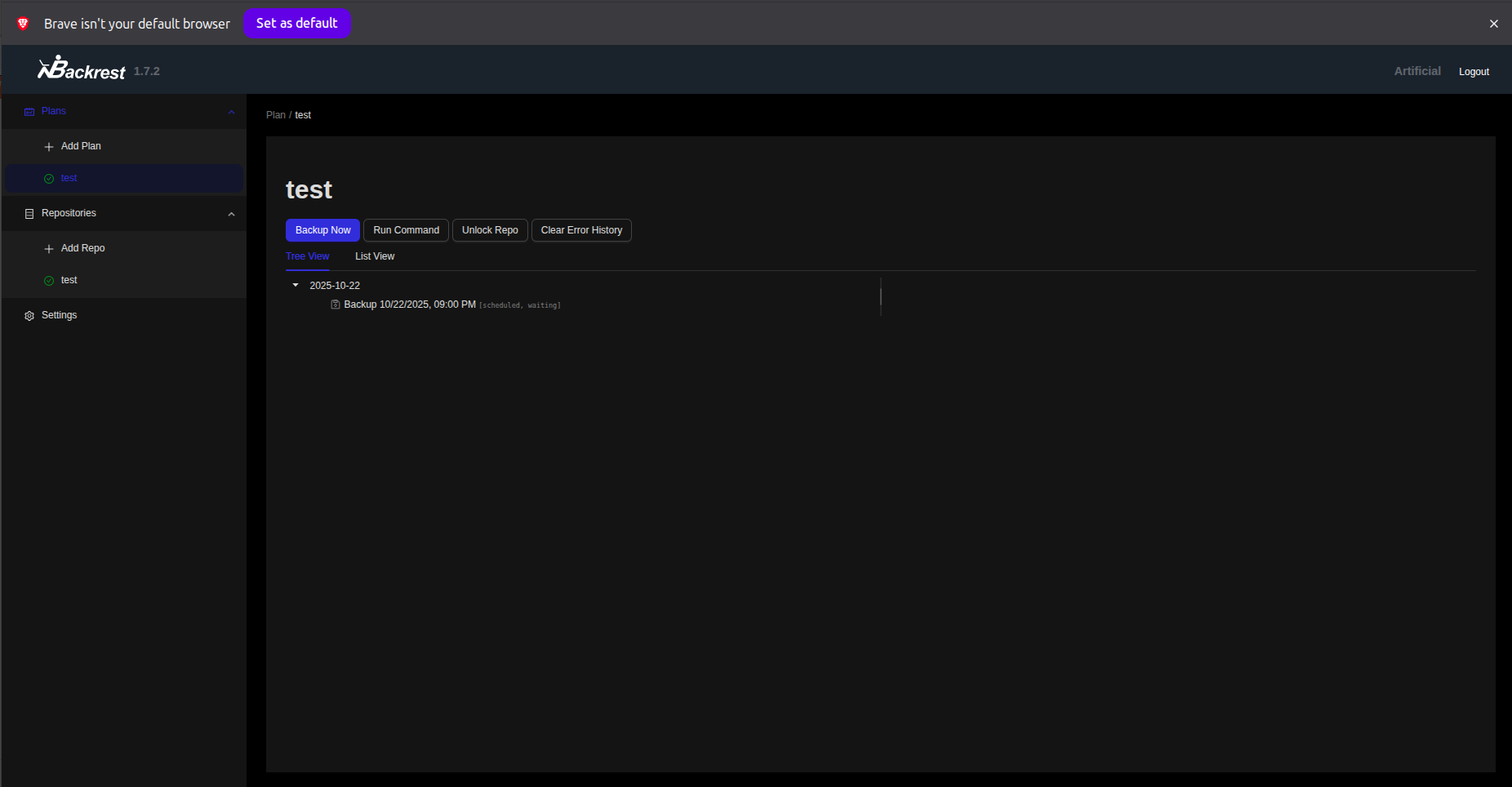
Task: Click the test plan heading
Action: click(x=309, y=189)
